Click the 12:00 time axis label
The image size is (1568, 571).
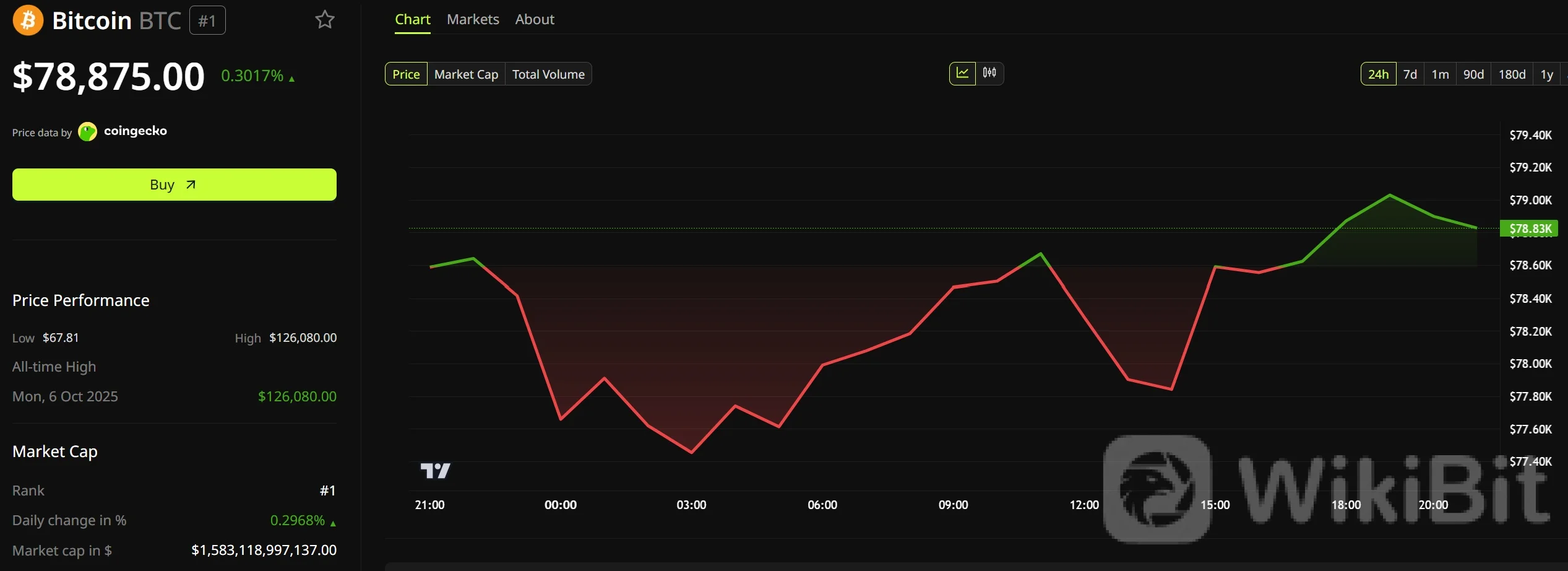[1084, 505]
